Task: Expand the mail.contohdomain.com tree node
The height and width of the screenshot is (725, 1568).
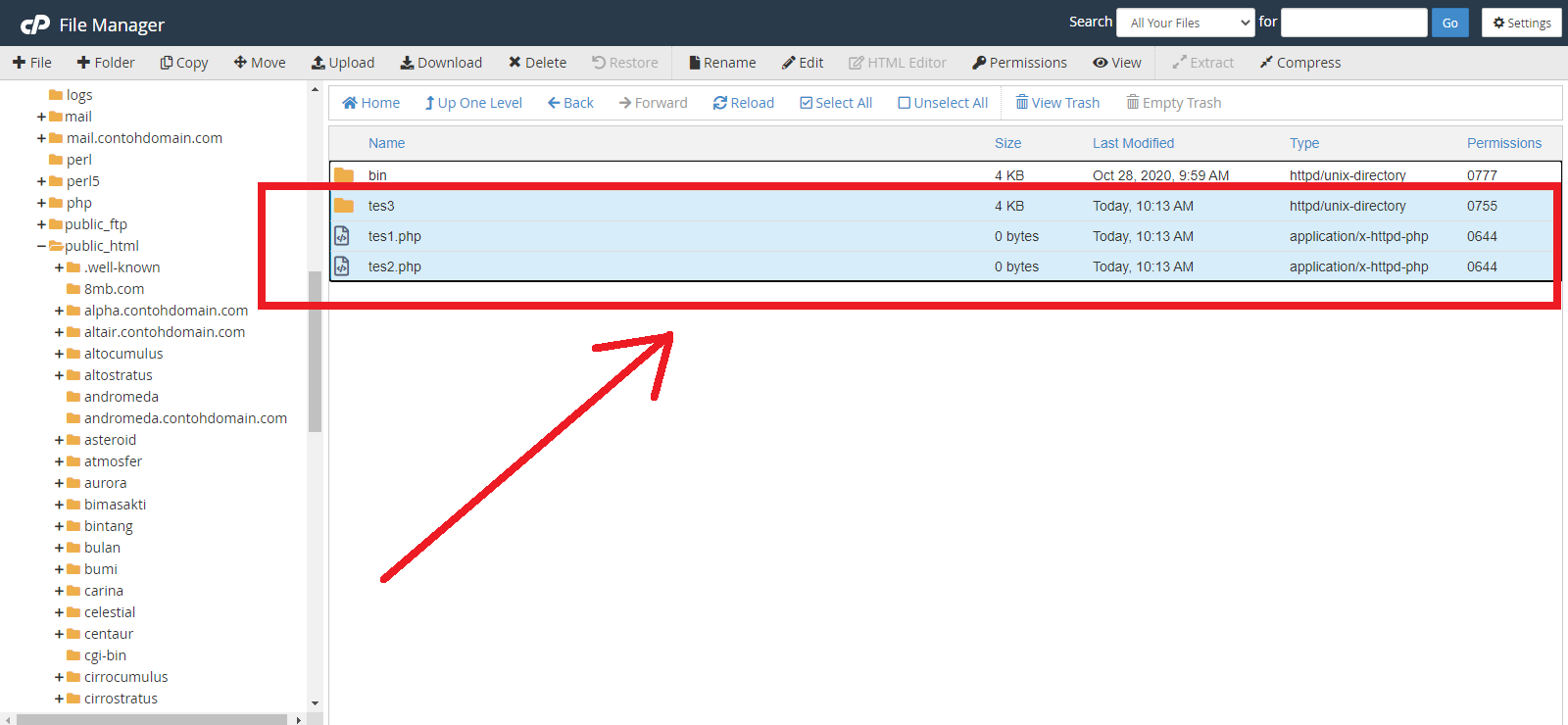Action: click(41, 138)
